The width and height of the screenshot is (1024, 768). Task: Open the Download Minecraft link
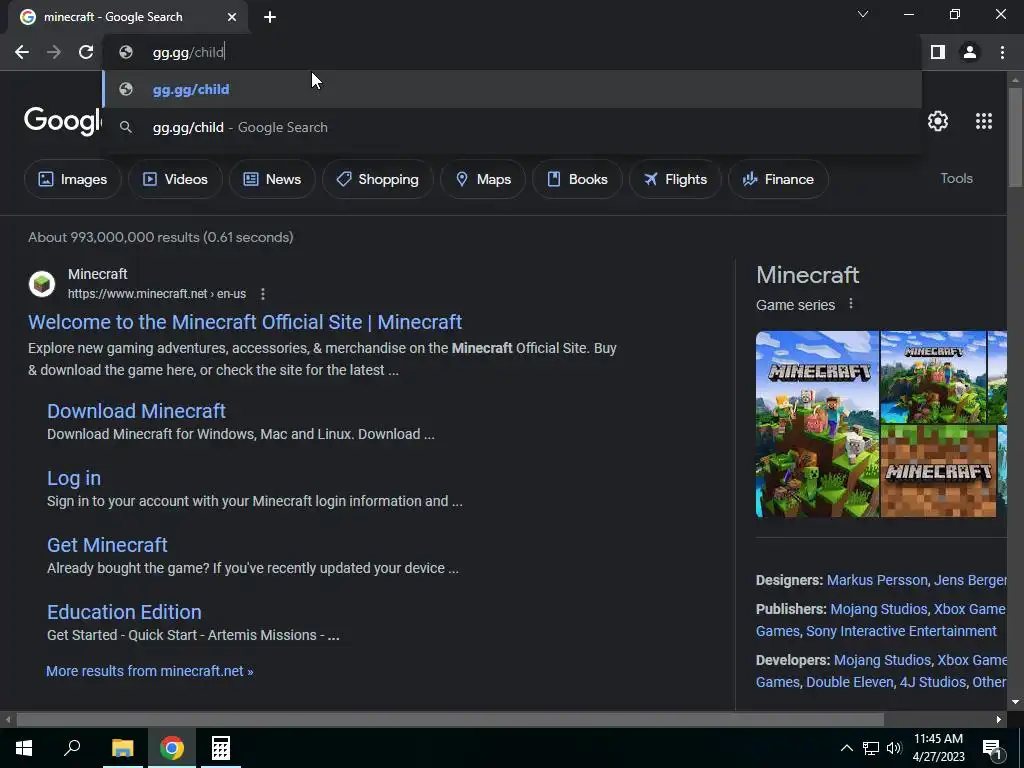coord(136,411)
